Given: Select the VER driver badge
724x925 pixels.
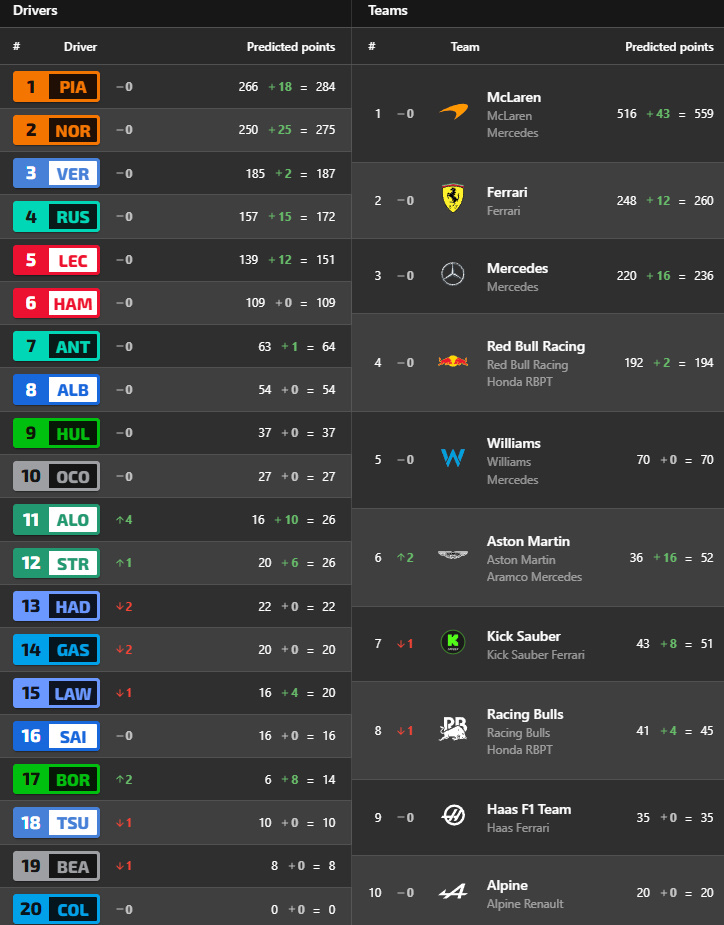Looking at the screenshot, I should 57,173.
